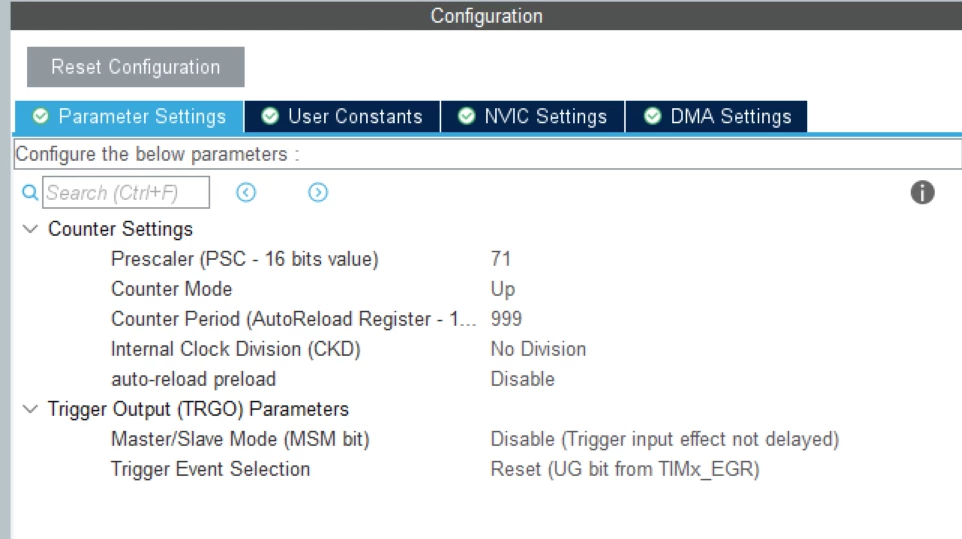Collapse the Counter Settings group
The height and width of the screenshot is (539, 962).
(30, 229)
